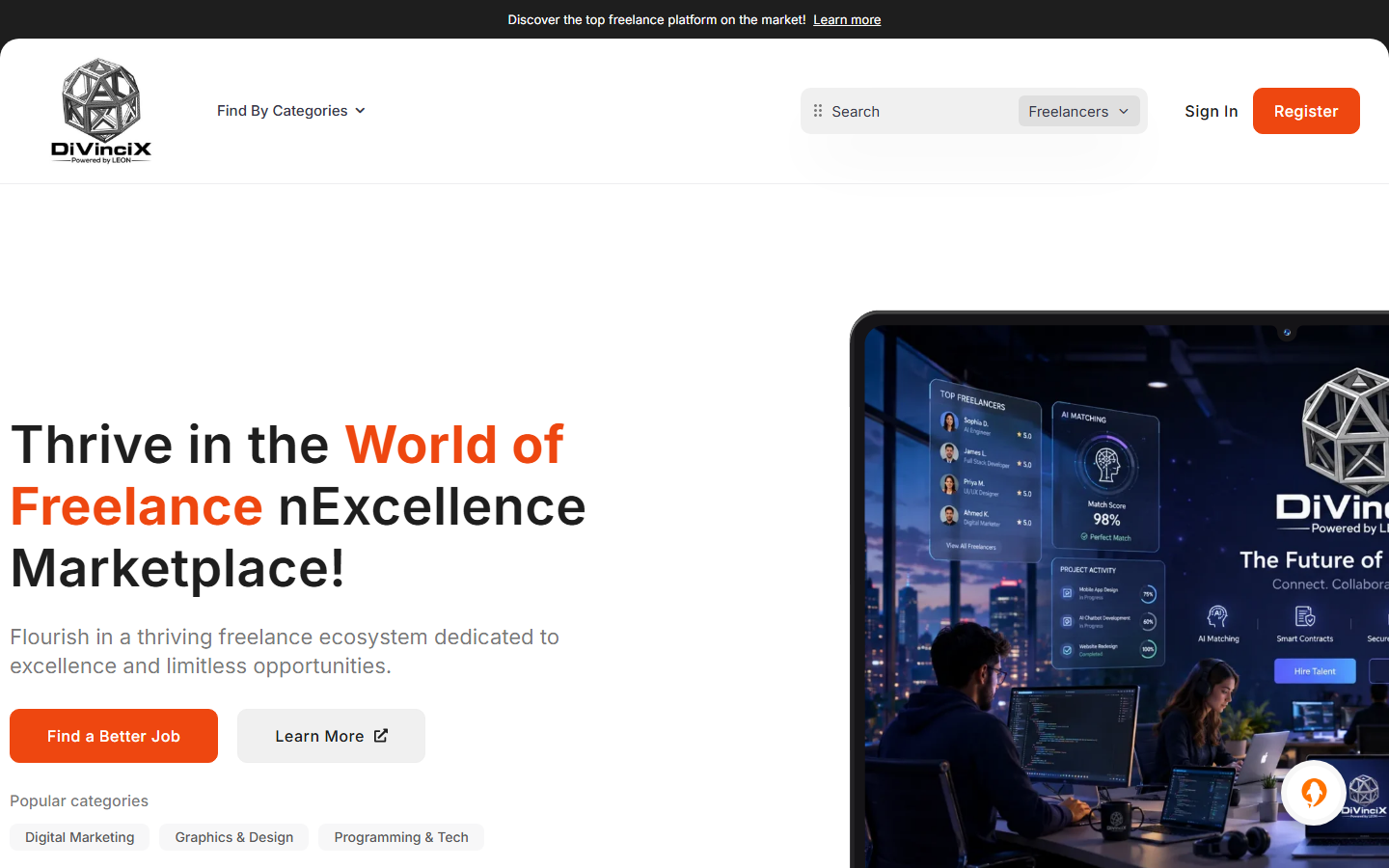This screenshot has width=1389, height=868.
Task: Click the DiVinciX logo in the header
Action: coord(101,111)
